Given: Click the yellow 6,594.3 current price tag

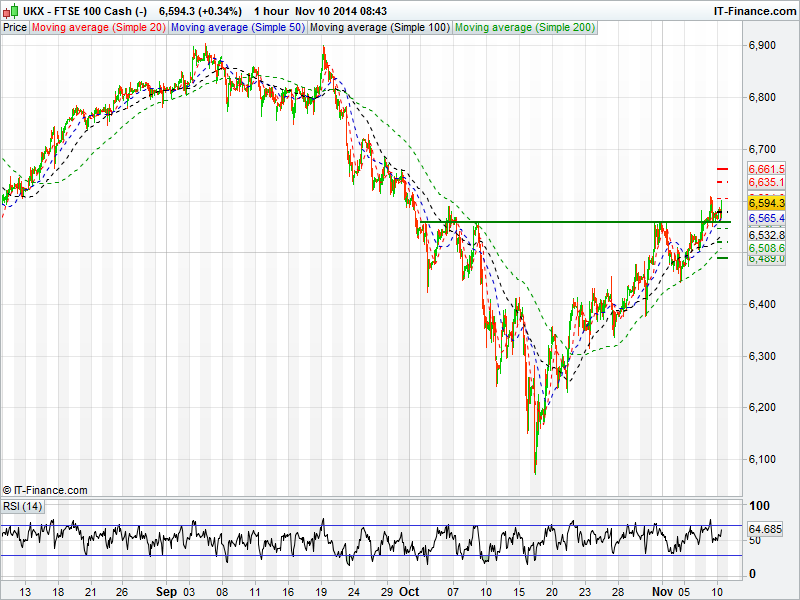Looking at the screenshot, I should (x=766, y=203).
